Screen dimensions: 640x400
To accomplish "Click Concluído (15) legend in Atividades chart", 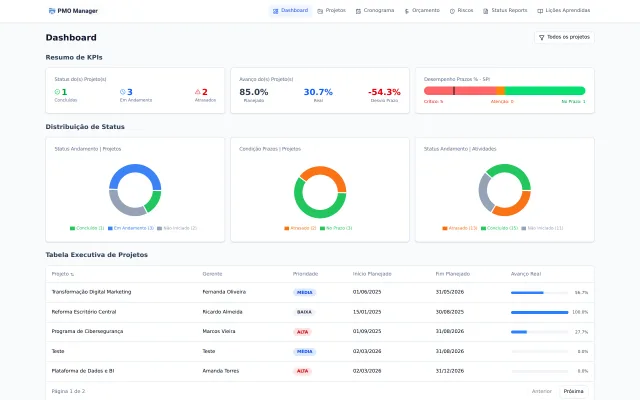I will point(499,228).
